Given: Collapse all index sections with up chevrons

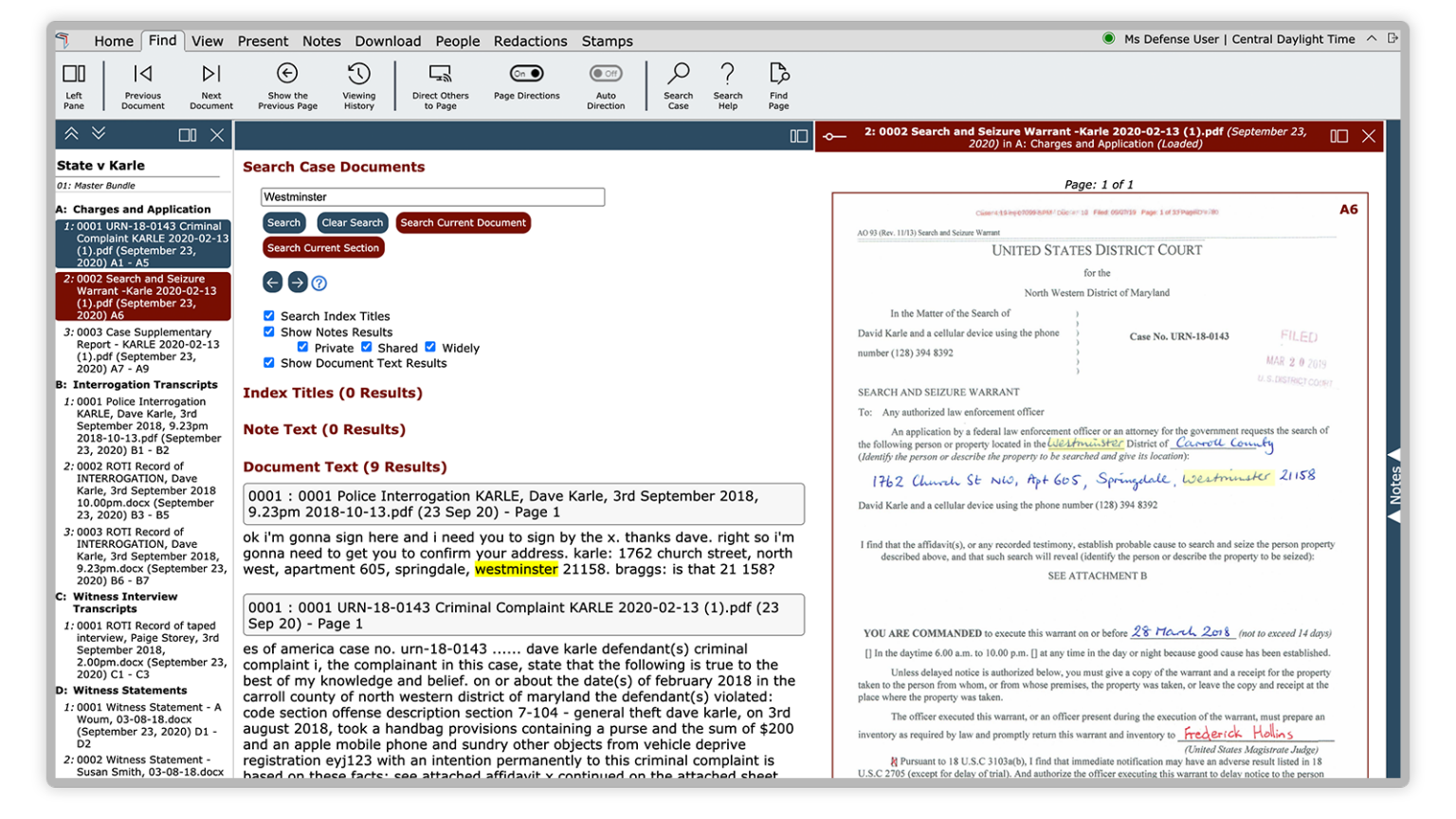Looking at the screenshot, I should coord(71,135).
